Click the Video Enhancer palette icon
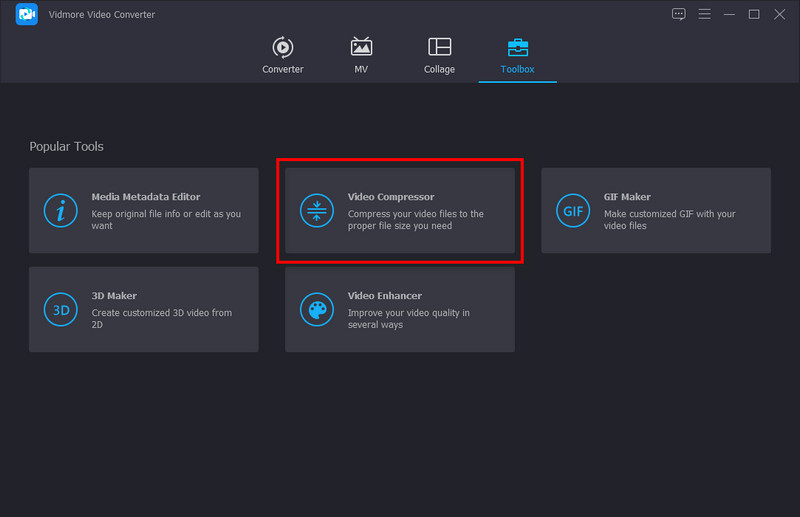800x517 pixels. pos(317,310)
